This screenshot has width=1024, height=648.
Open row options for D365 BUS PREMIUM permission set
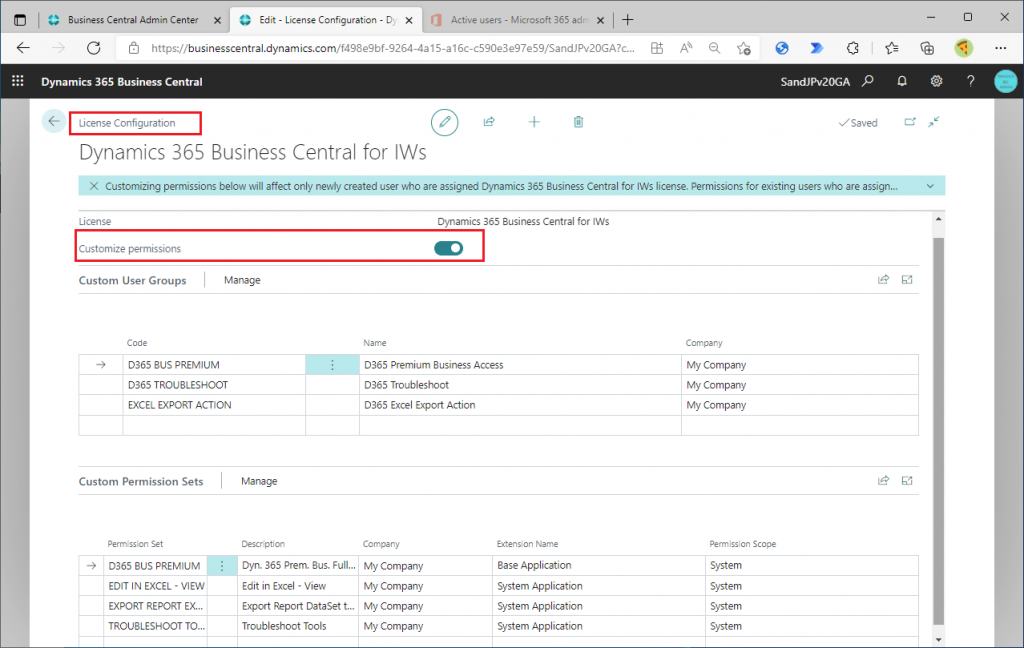(x=222, y=566)
